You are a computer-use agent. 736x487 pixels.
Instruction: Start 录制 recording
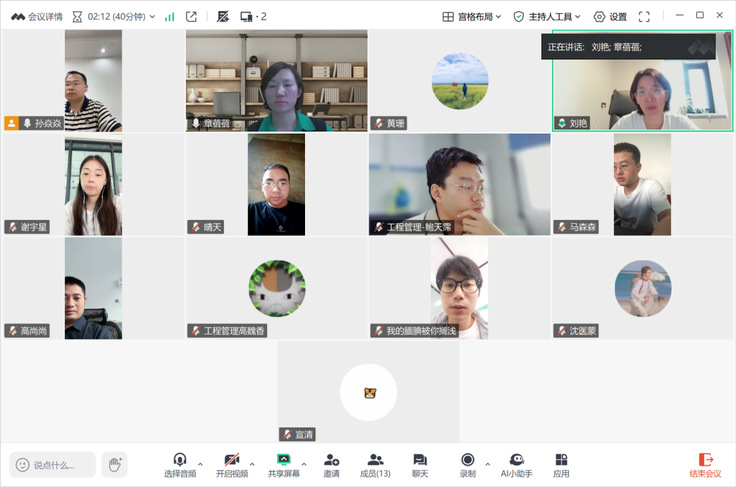[x=468, y=464]
